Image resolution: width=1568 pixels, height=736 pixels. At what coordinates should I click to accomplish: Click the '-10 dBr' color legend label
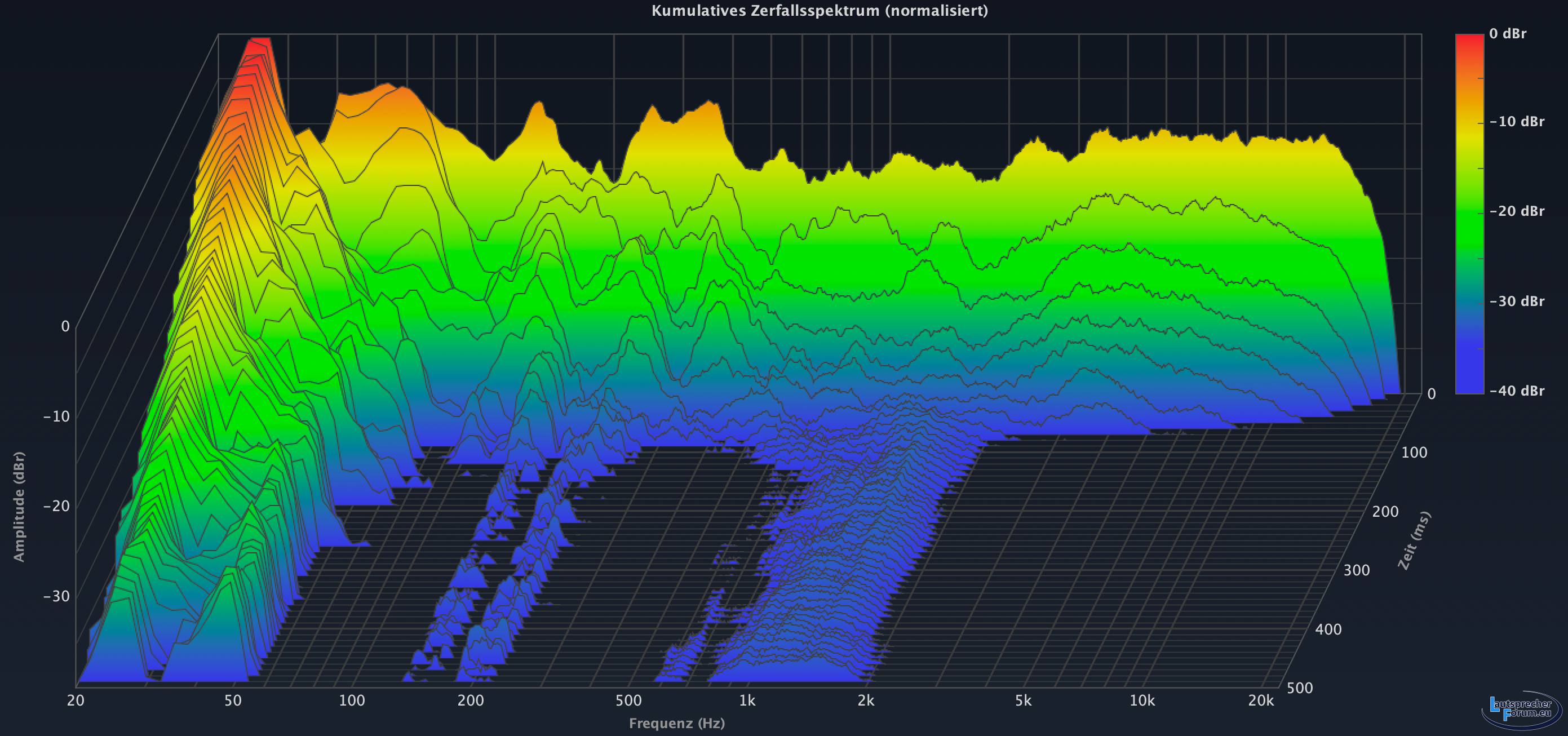point(1516,122)
